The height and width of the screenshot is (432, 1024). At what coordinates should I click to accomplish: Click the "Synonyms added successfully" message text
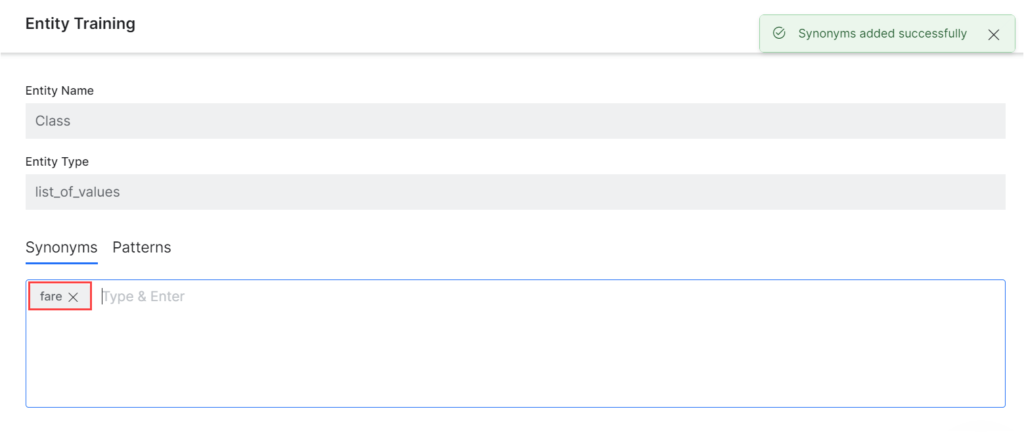click(882, 33)
